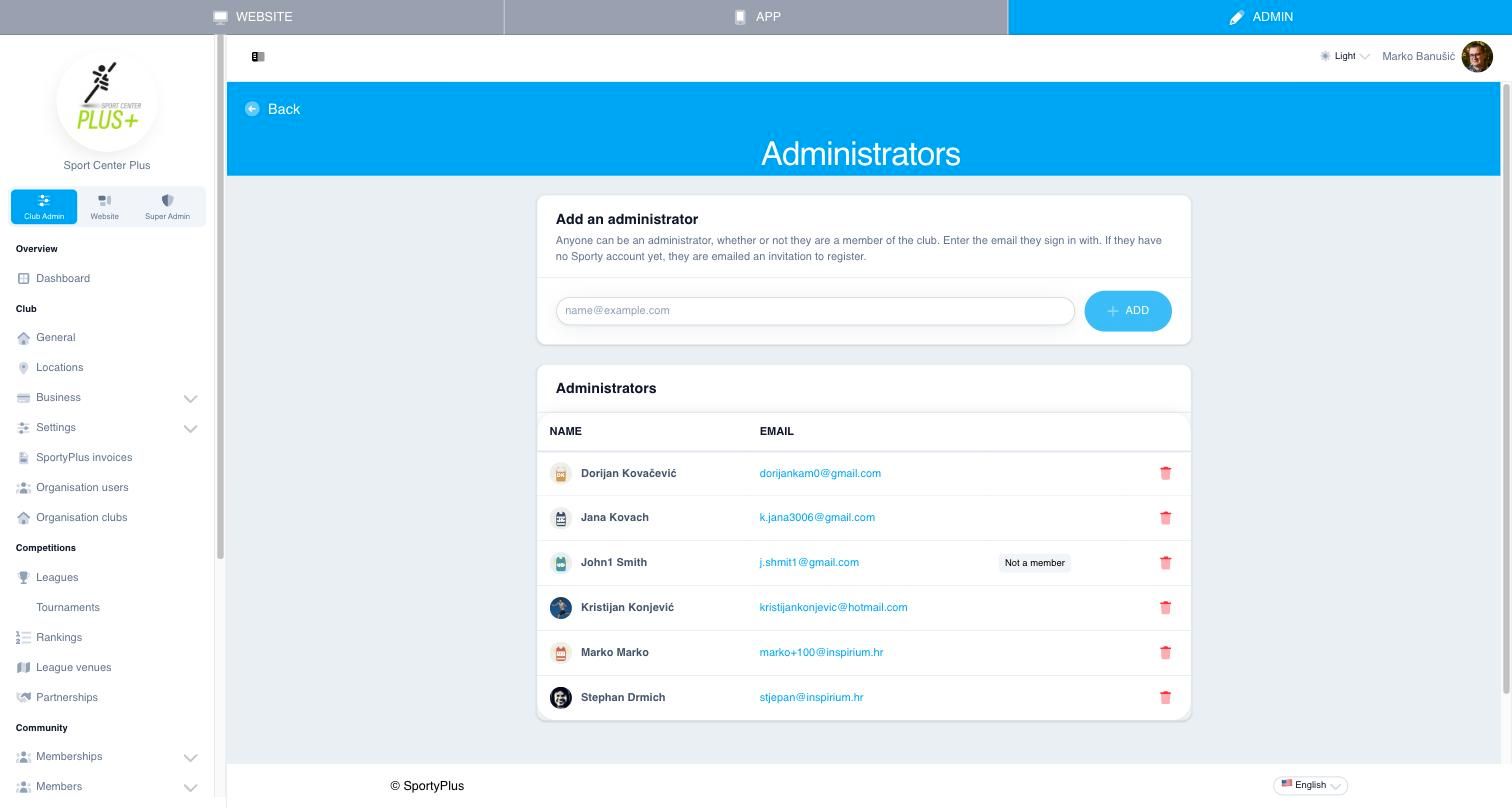1512x808 pixels.
Task: Open email link dorijankam0@gmail.com
Action: tap(820, 474)
